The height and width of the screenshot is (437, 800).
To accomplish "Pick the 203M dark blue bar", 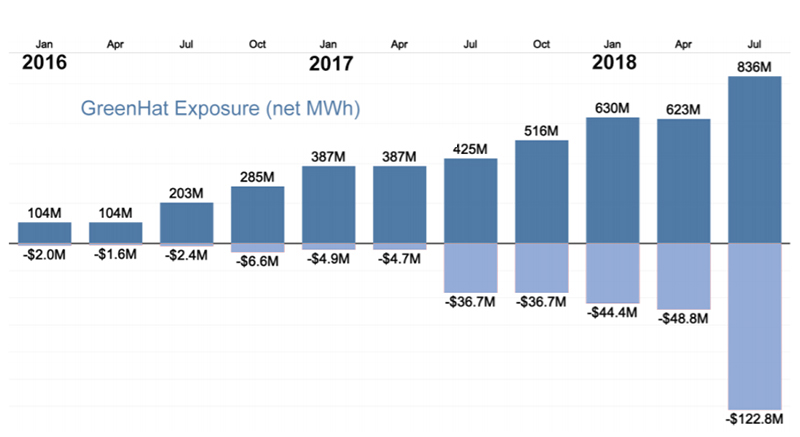I will point(187,223).
